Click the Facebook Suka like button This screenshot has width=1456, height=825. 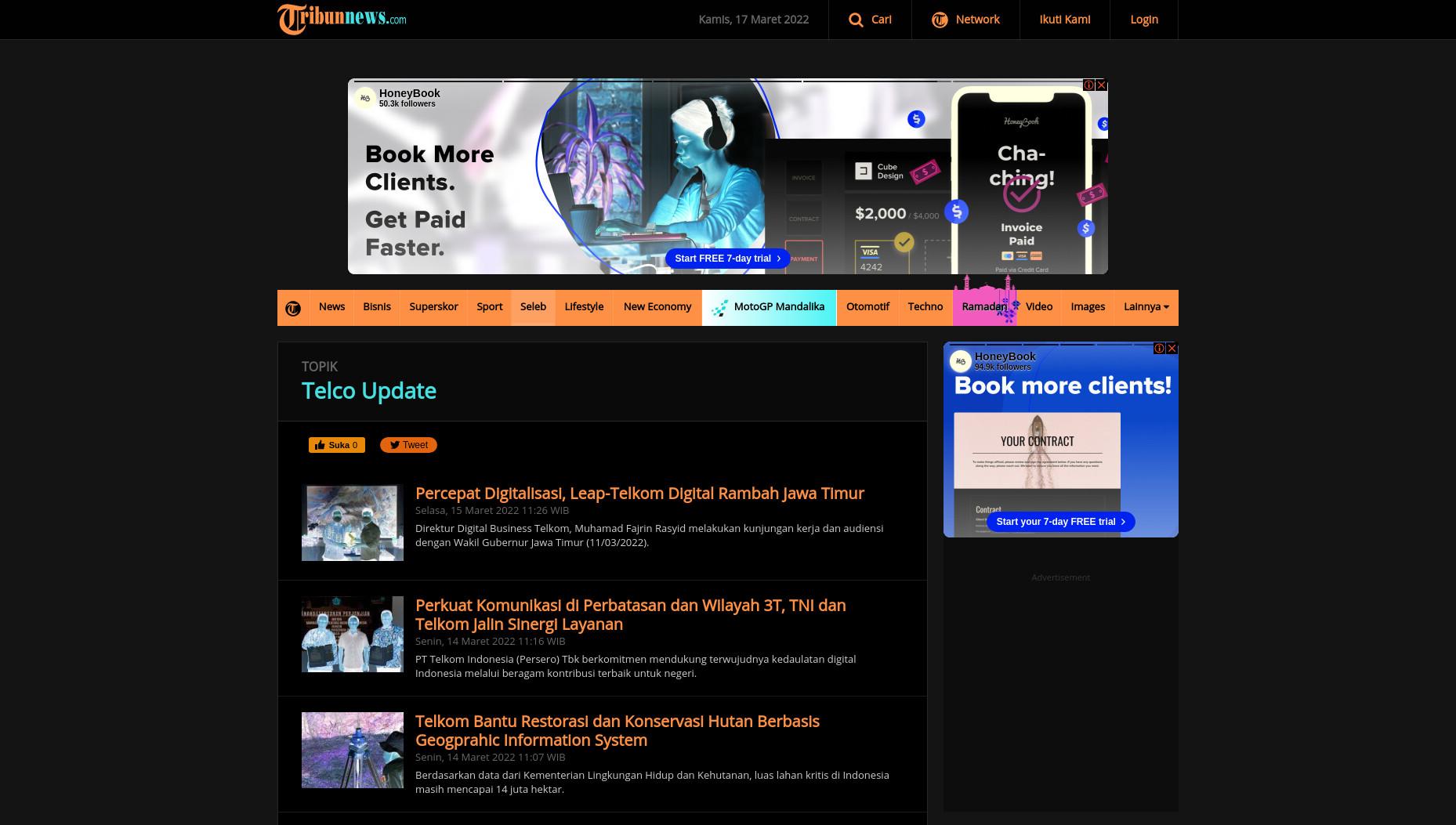pyautogui.click(x=337, y=445)
